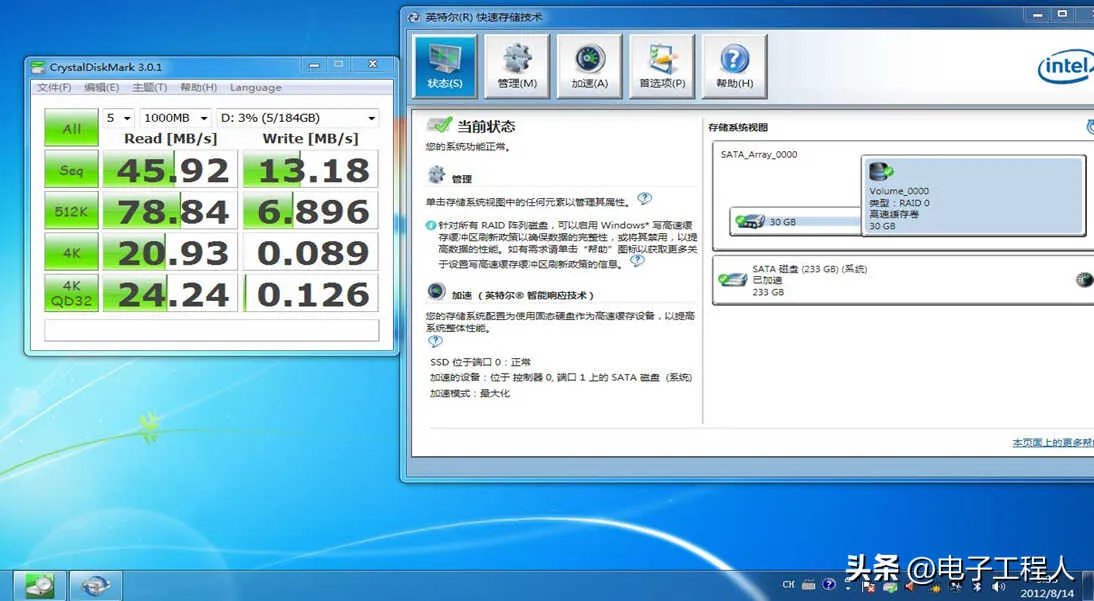Run the 4K QD32 test
The width and height of the screenshot is (1094, 601).
pyautogui.click(x=71, y=287)
